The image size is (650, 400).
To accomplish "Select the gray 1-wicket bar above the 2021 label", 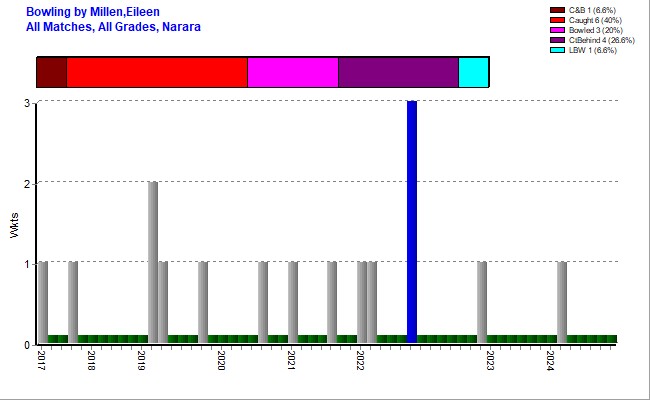I will click(293, 302).
